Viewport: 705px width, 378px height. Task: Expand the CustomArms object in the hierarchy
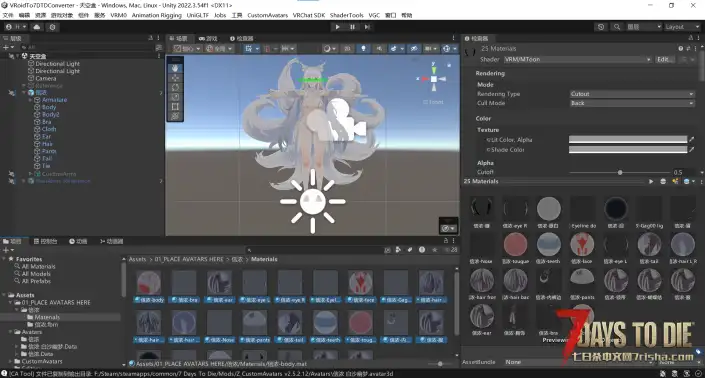point(31,173)
